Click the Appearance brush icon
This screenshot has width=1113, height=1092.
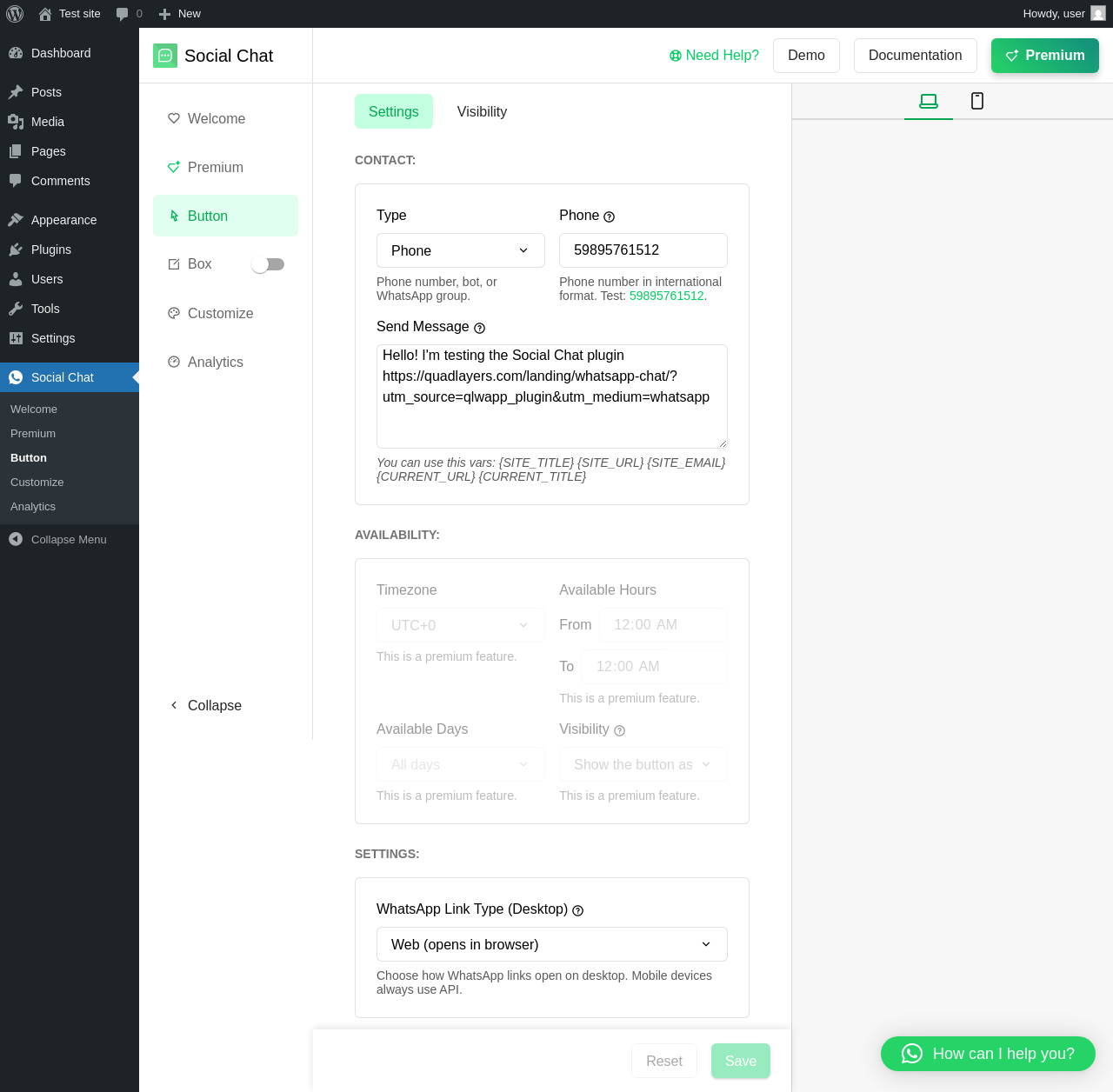coord(16,220)
